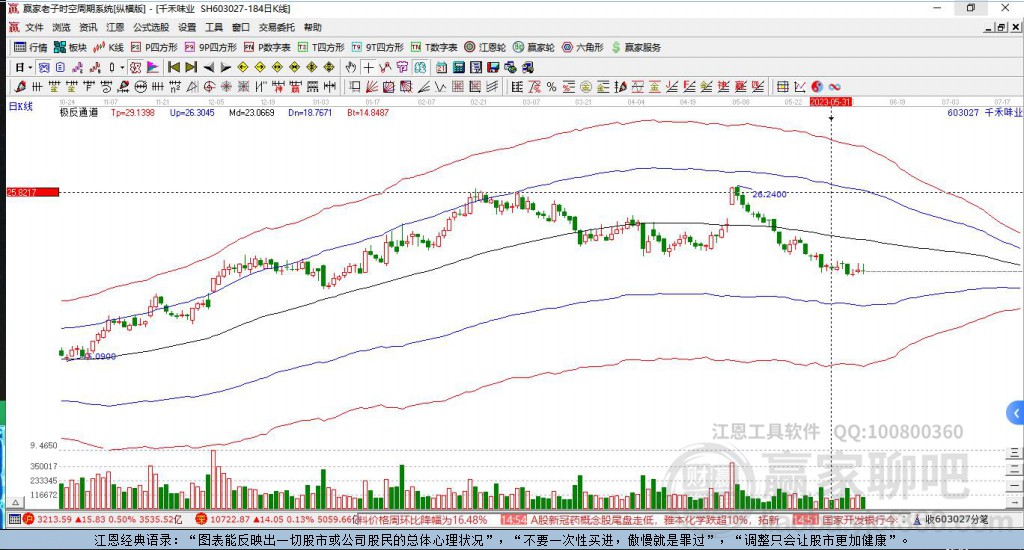Open the 六角形 hexagon tool
Viewport: 1024px width, 550px height.
click(583, 47)
